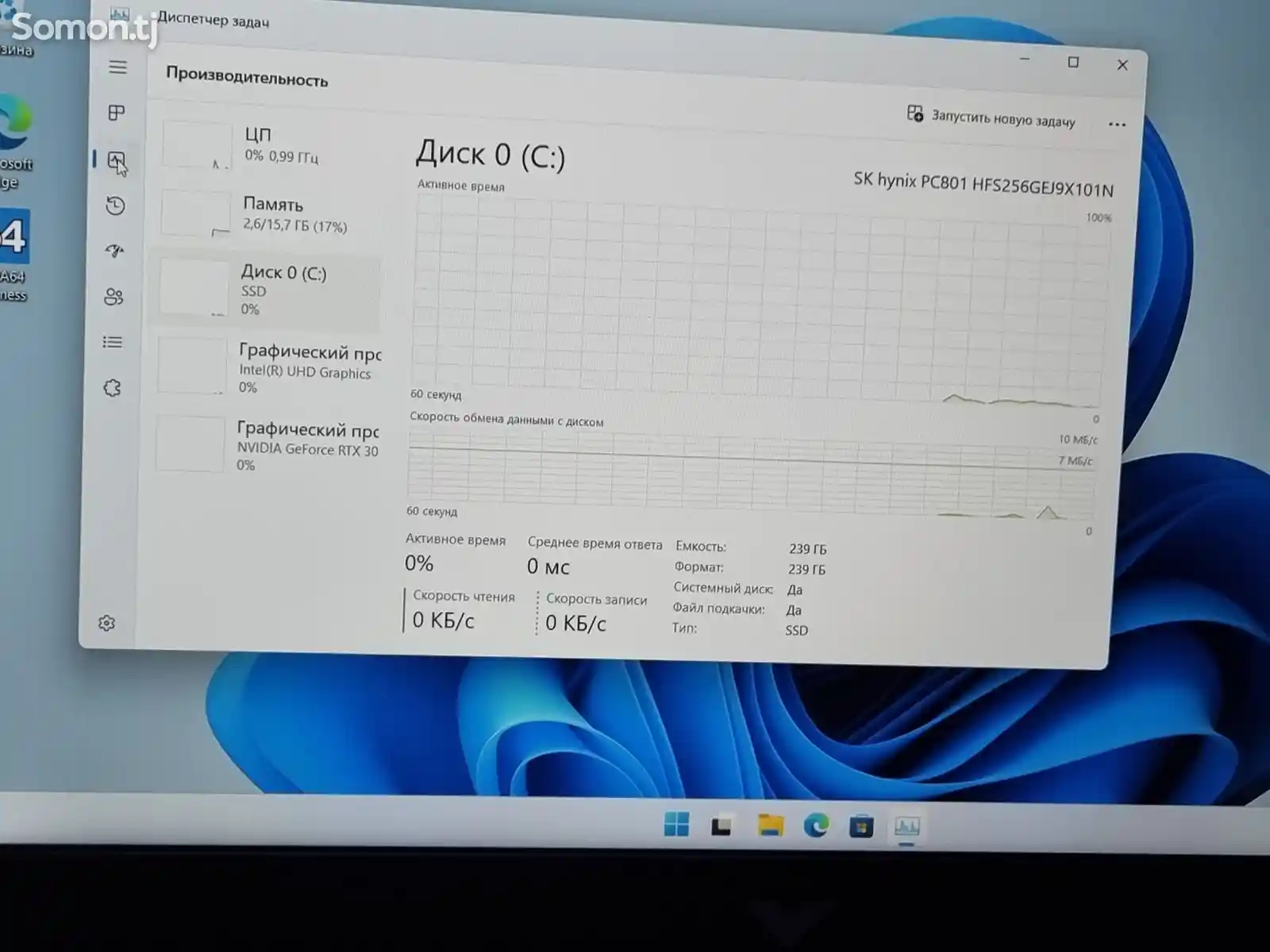The image size is (1270, 952).
Task: Click the run new task icon
Action: coord(915,113)
